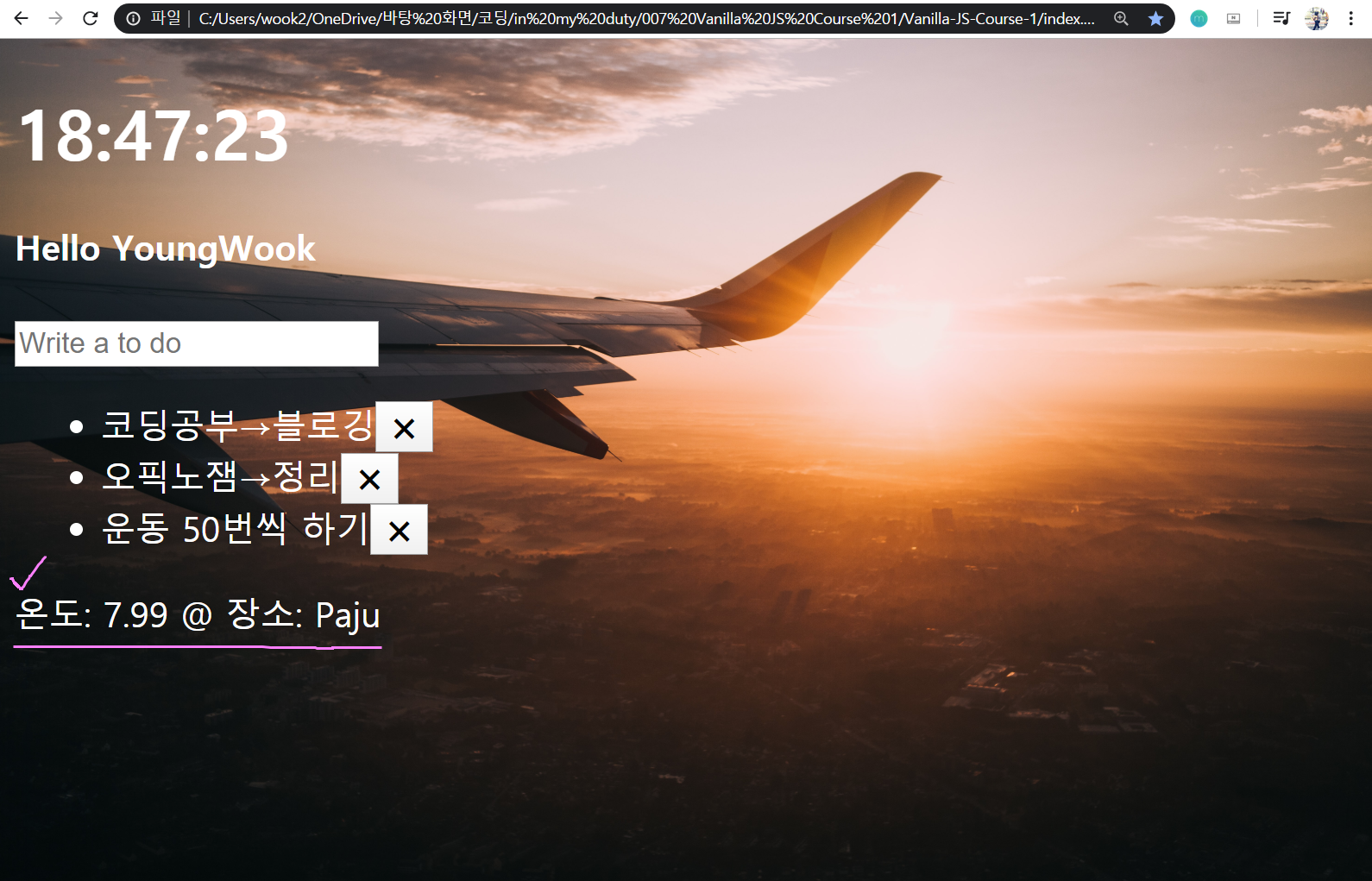This screenshot has height=881, width=1372.
Task: Open the Chrome three-dot menu
Action: [1351, 18]
